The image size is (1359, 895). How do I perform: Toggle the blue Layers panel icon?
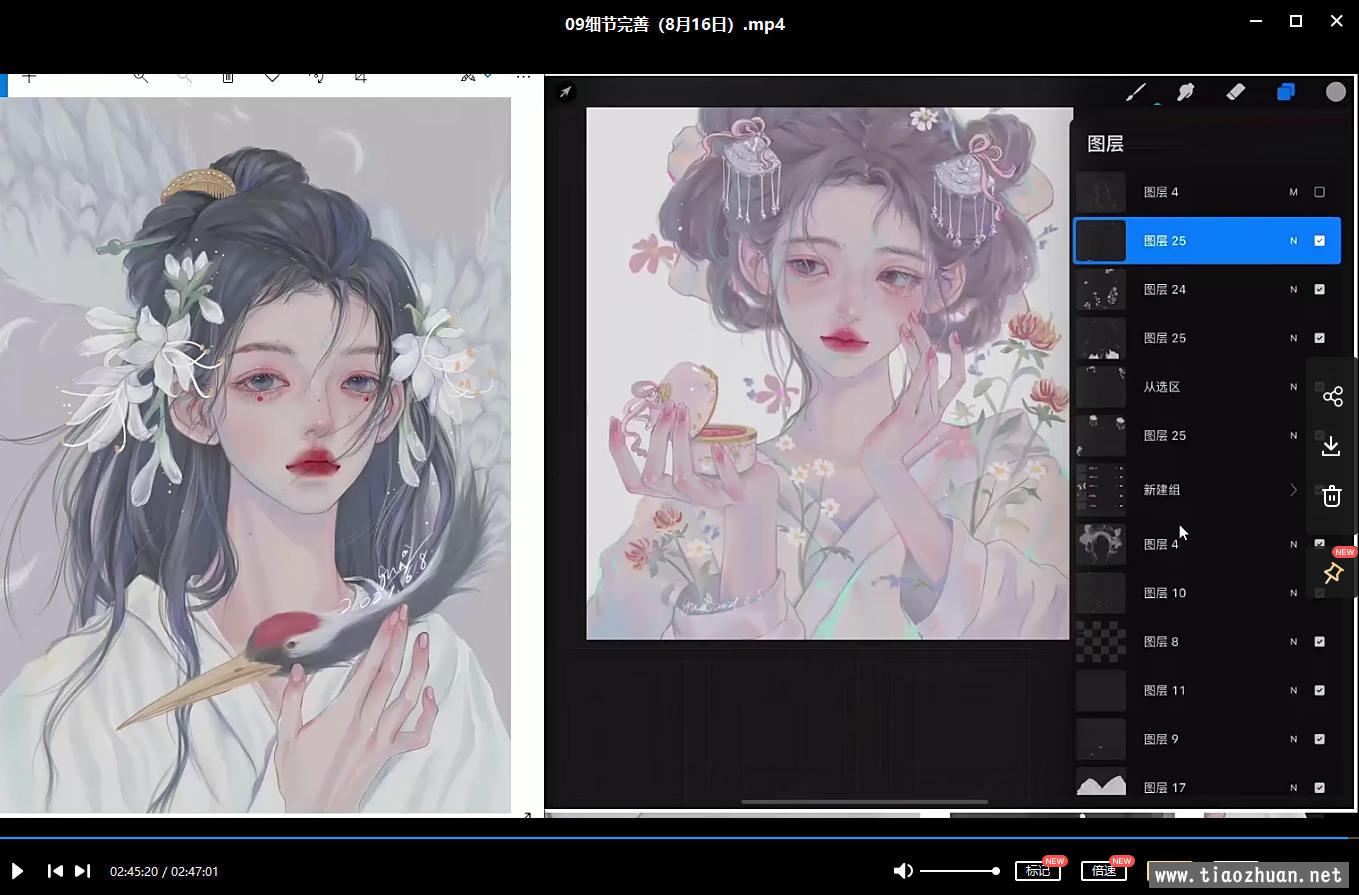[x=1286, y=92]
